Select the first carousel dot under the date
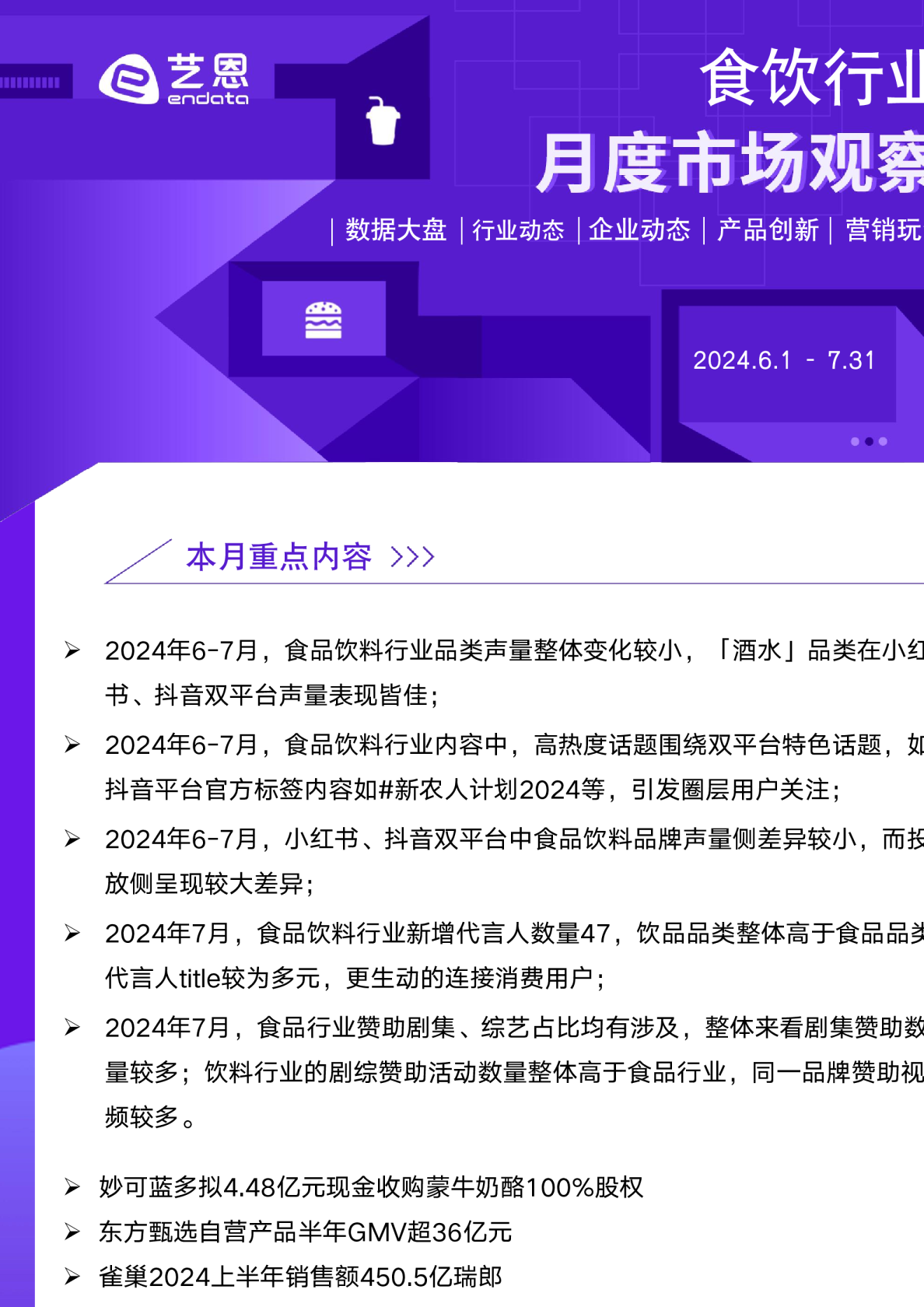The width and height of the screenshot is (924, 1307). (x=855, y=441)
